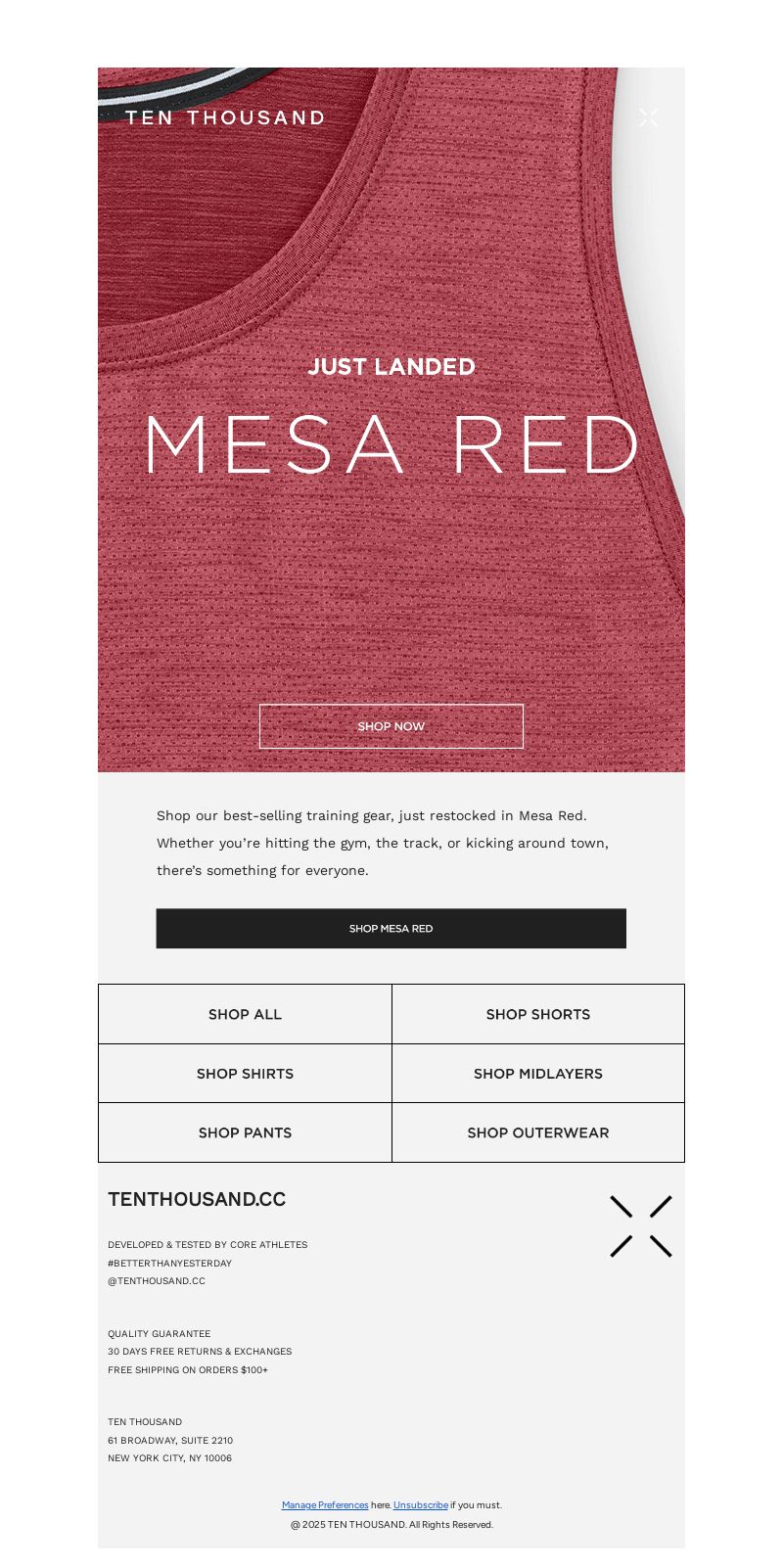
Task: Click the Manage Preferences link
Action: (325, 1505)
